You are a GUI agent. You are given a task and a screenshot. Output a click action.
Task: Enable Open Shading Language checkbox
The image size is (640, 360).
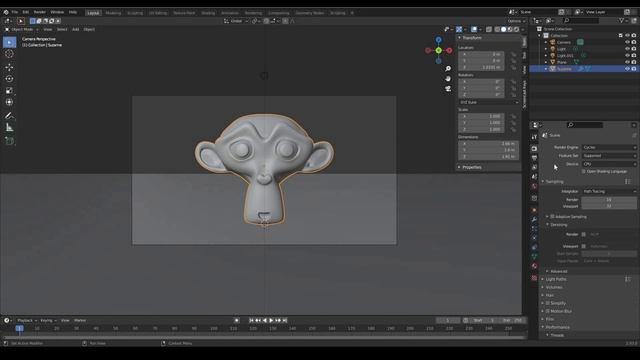[584, 171]
